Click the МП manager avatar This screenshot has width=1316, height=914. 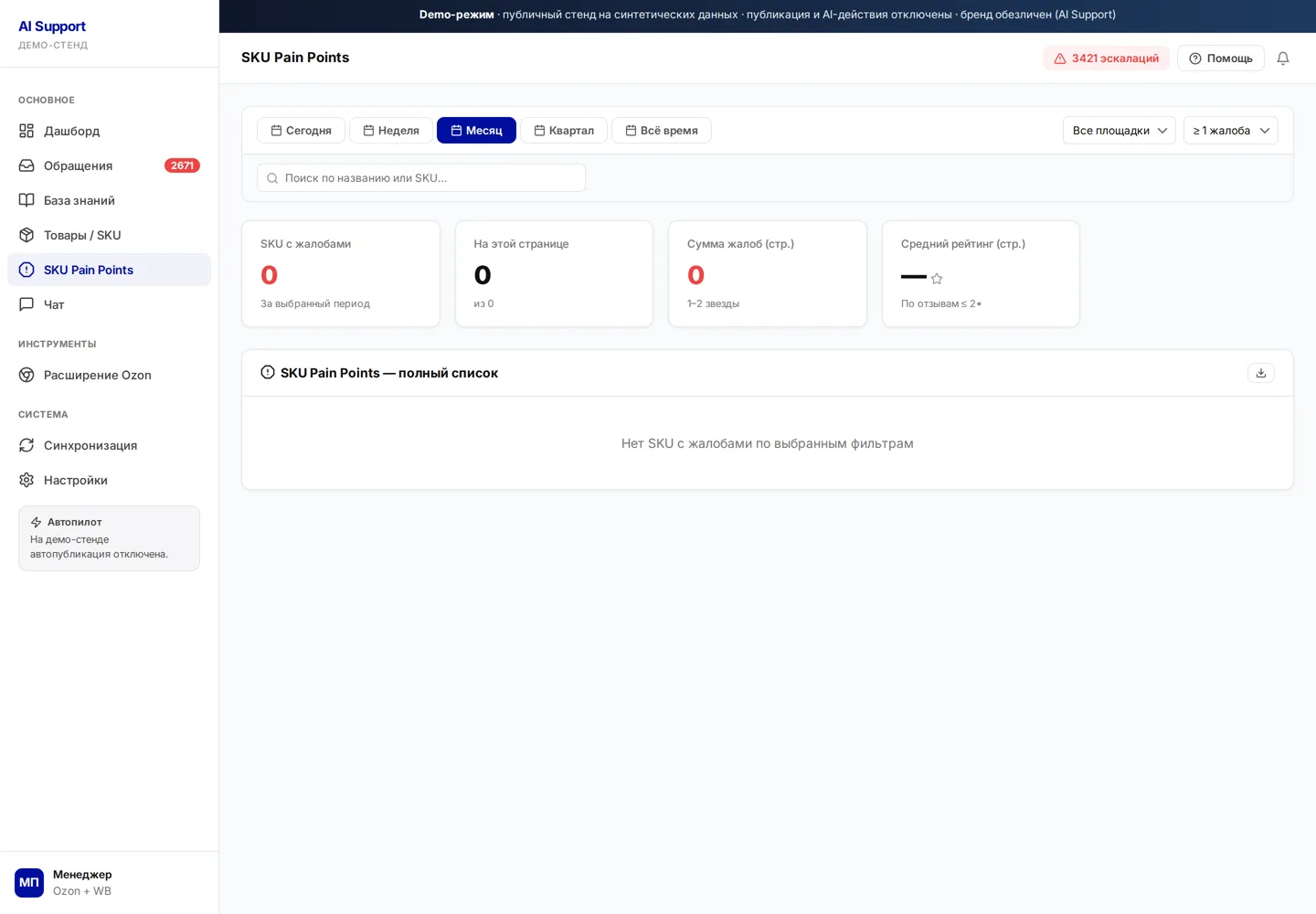[29, 883]
